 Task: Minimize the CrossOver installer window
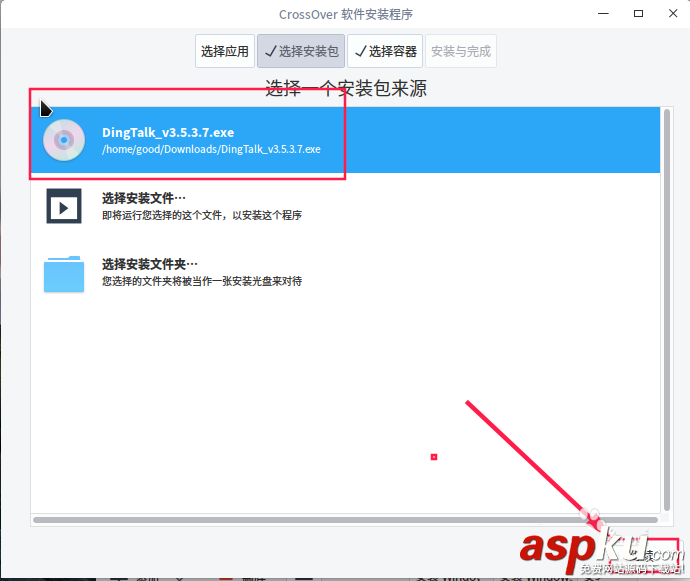(x=603, y=14)
